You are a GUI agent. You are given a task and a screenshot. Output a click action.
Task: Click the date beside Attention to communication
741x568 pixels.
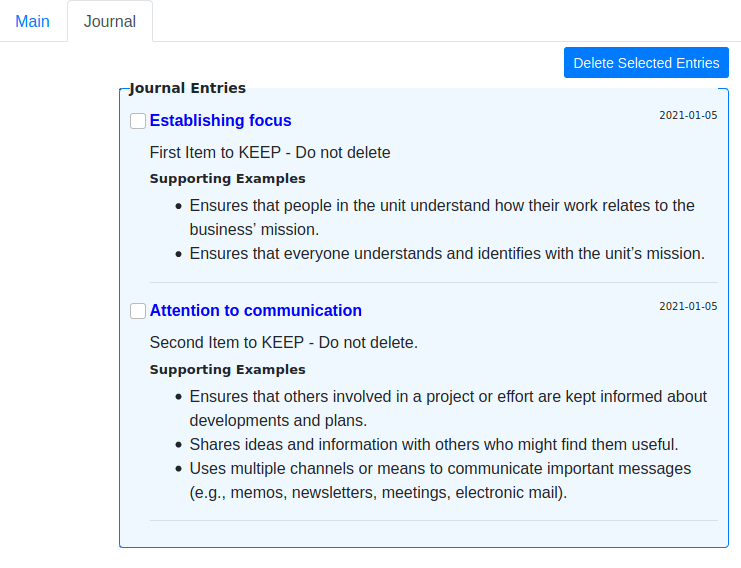pos(688,306)
